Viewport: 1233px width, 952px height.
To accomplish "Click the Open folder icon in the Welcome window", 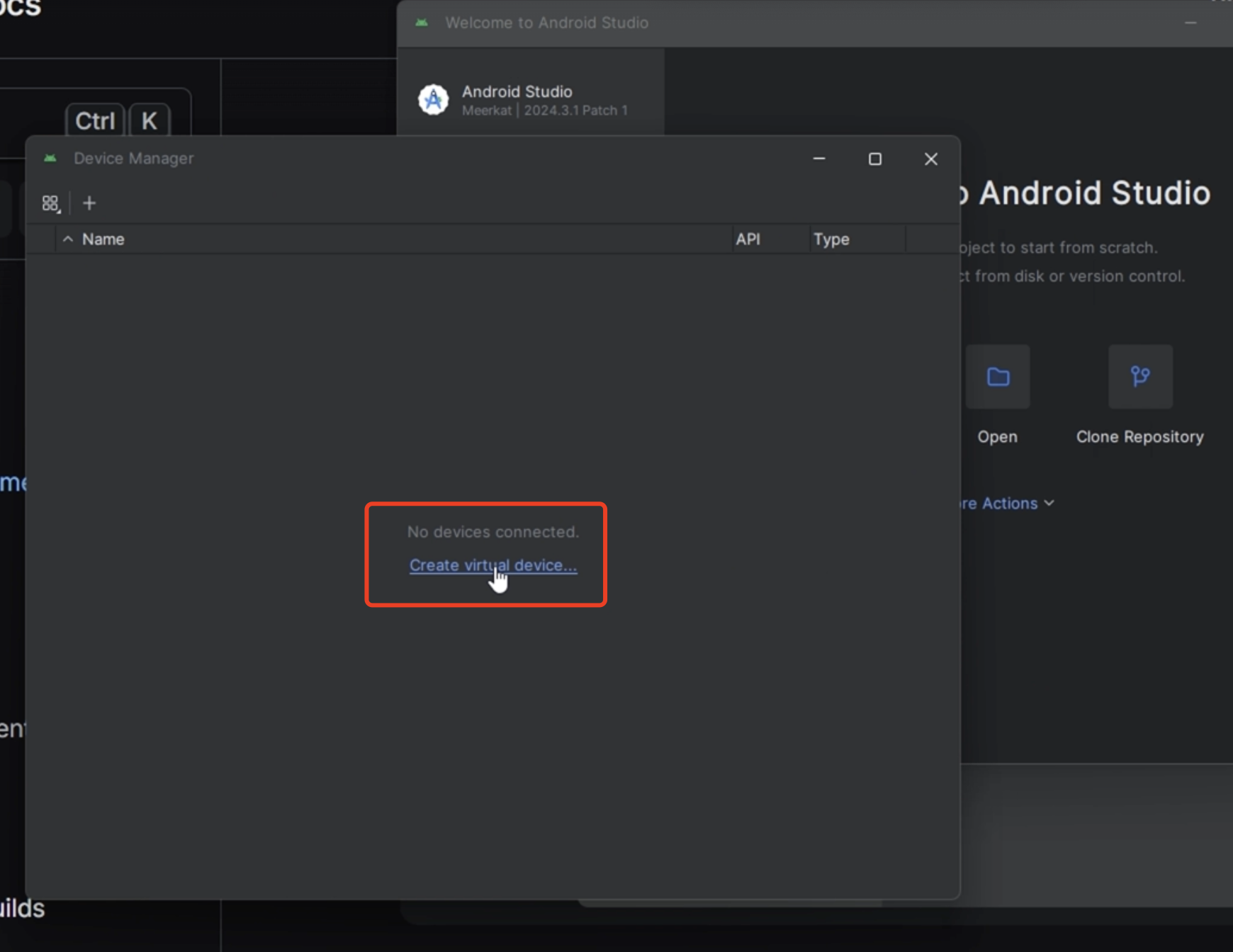I will click(998, 377).
